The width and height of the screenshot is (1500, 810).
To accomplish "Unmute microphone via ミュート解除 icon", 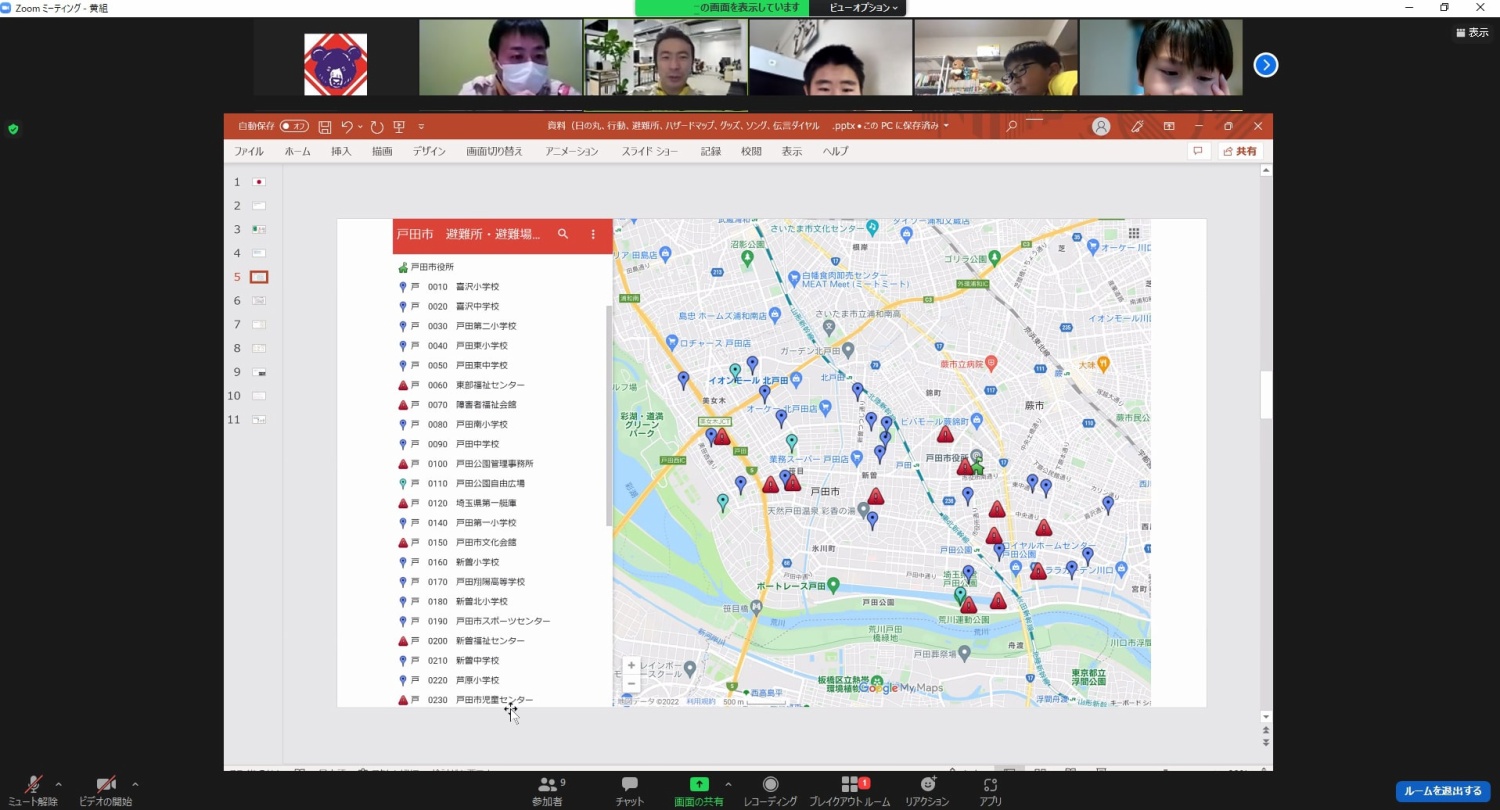I will click(x=33, y=784).
